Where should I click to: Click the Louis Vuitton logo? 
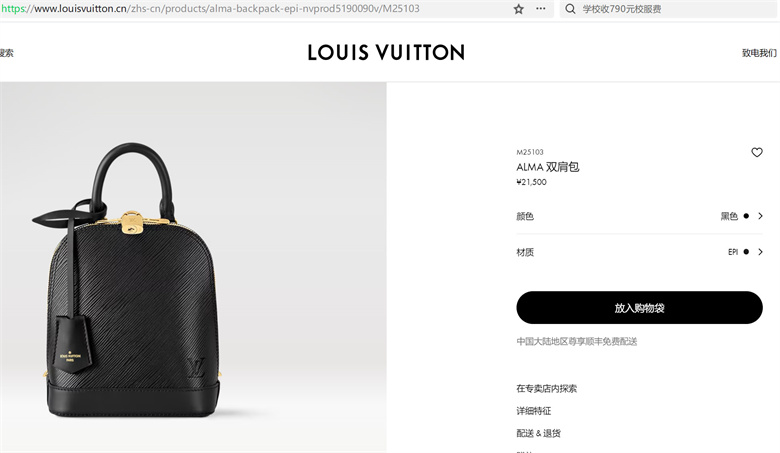pyautogui.click(x=386, y=52)
